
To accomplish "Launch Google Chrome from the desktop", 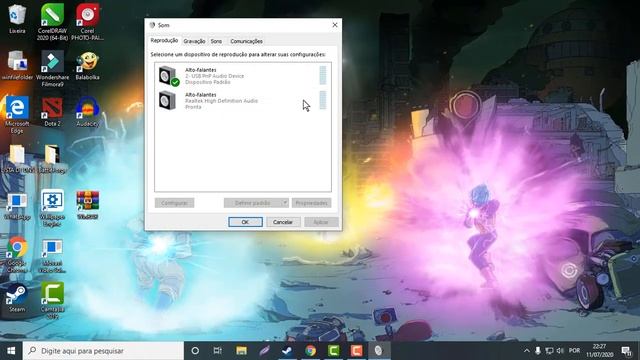I will [x=17, y=254].
